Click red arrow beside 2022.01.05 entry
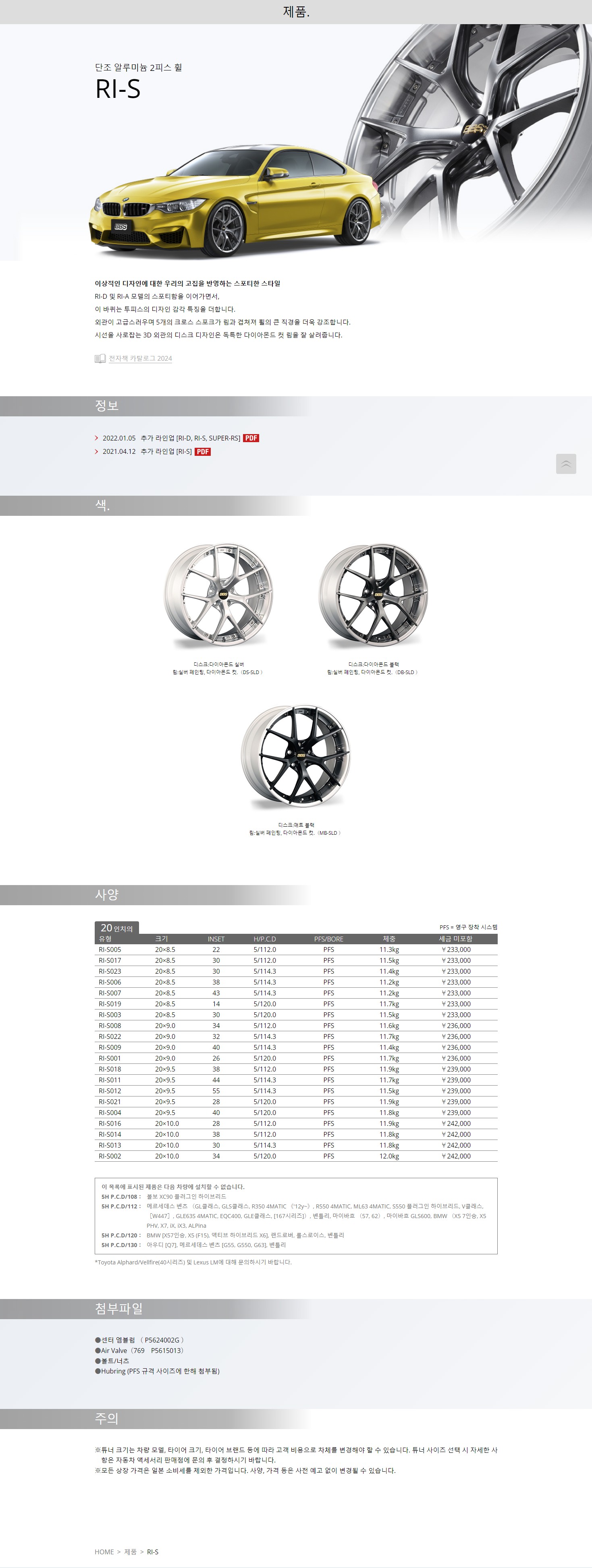Image resolution: width=592 pixels, height=1568 pixels. pos(96,438)
